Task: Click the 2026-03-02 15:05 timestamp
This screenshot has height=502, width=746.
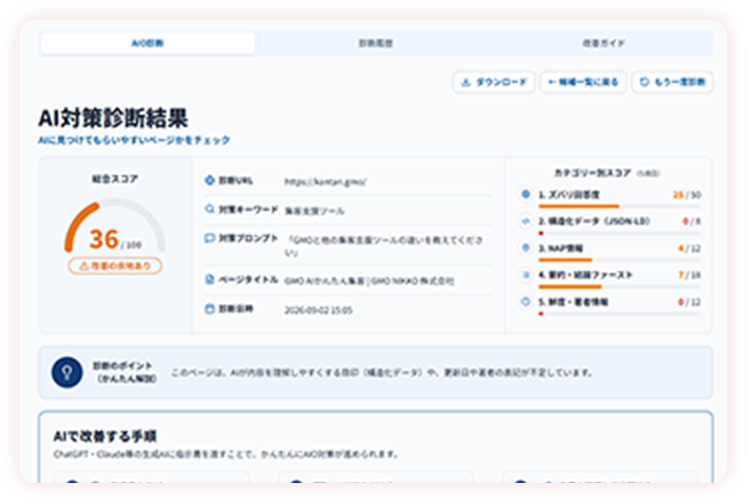Action: (x=318, y=310)
